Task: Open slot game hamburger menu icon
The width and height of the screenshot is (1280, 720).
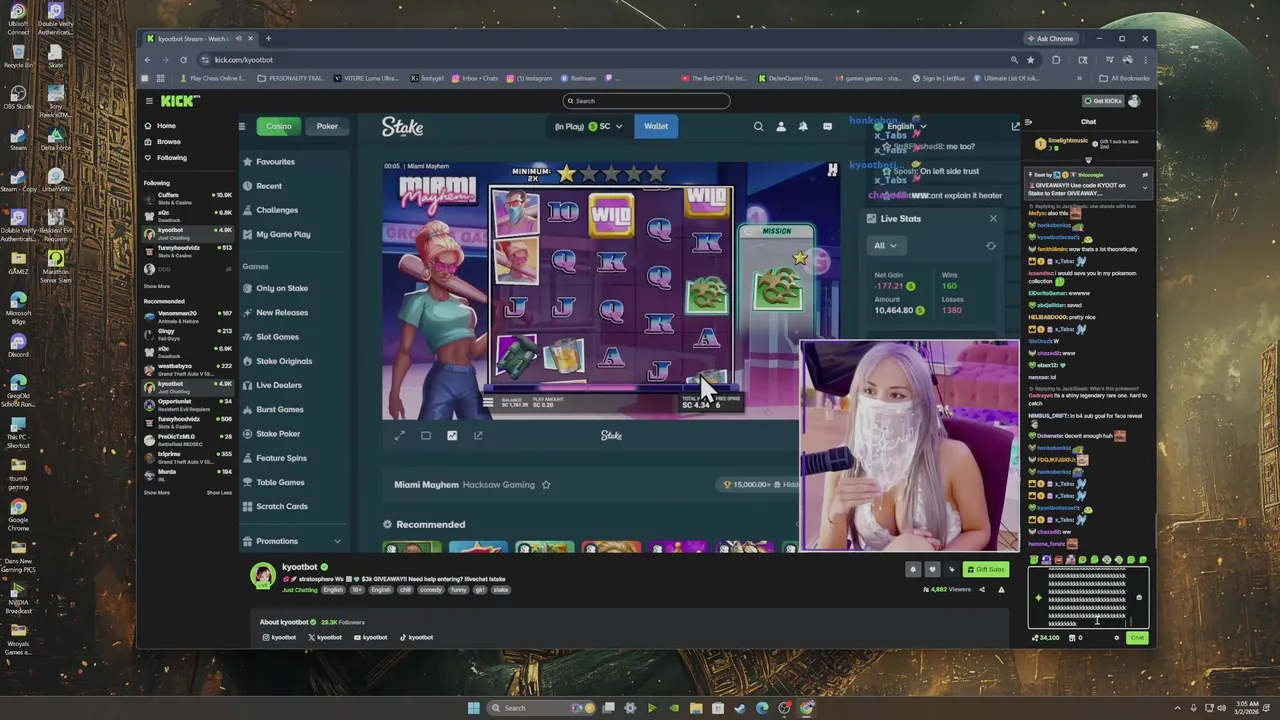Action: coord(488,402)
